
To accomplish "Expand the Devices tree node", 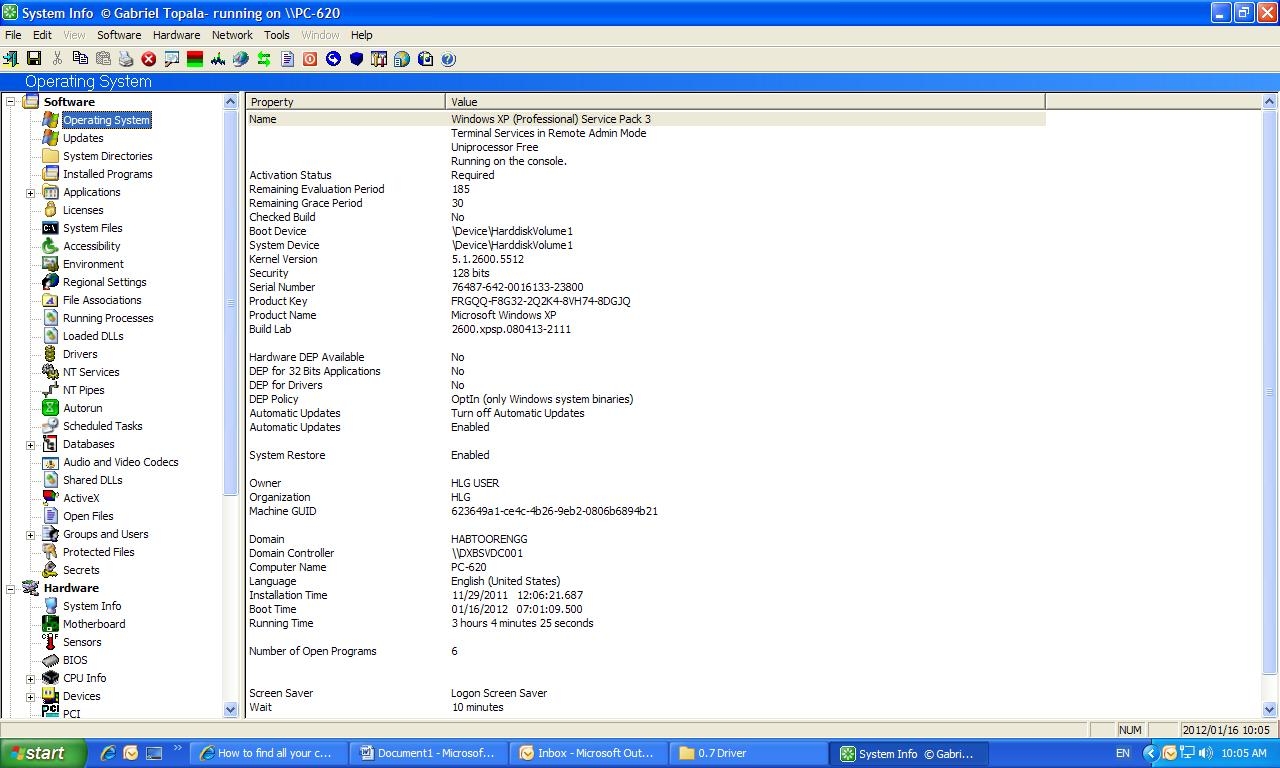I will point(30,697).
